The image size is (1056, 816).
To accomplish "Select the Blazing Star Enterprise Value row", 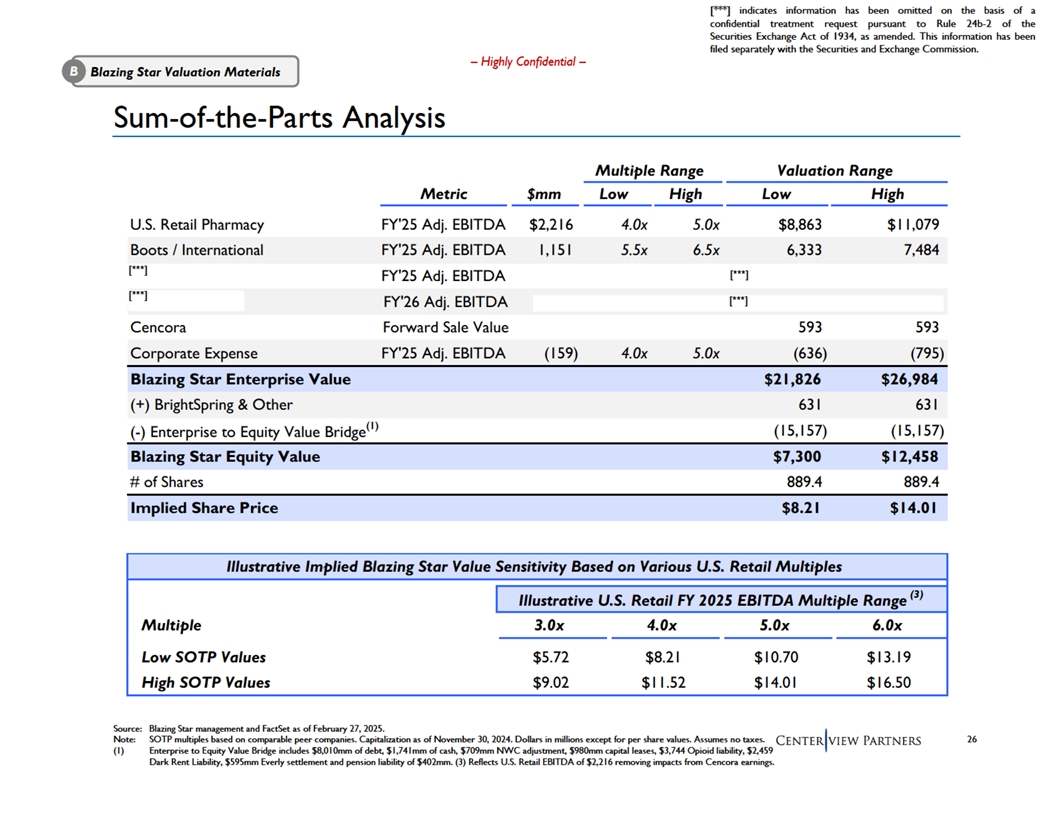I will [x=537, y=379].
